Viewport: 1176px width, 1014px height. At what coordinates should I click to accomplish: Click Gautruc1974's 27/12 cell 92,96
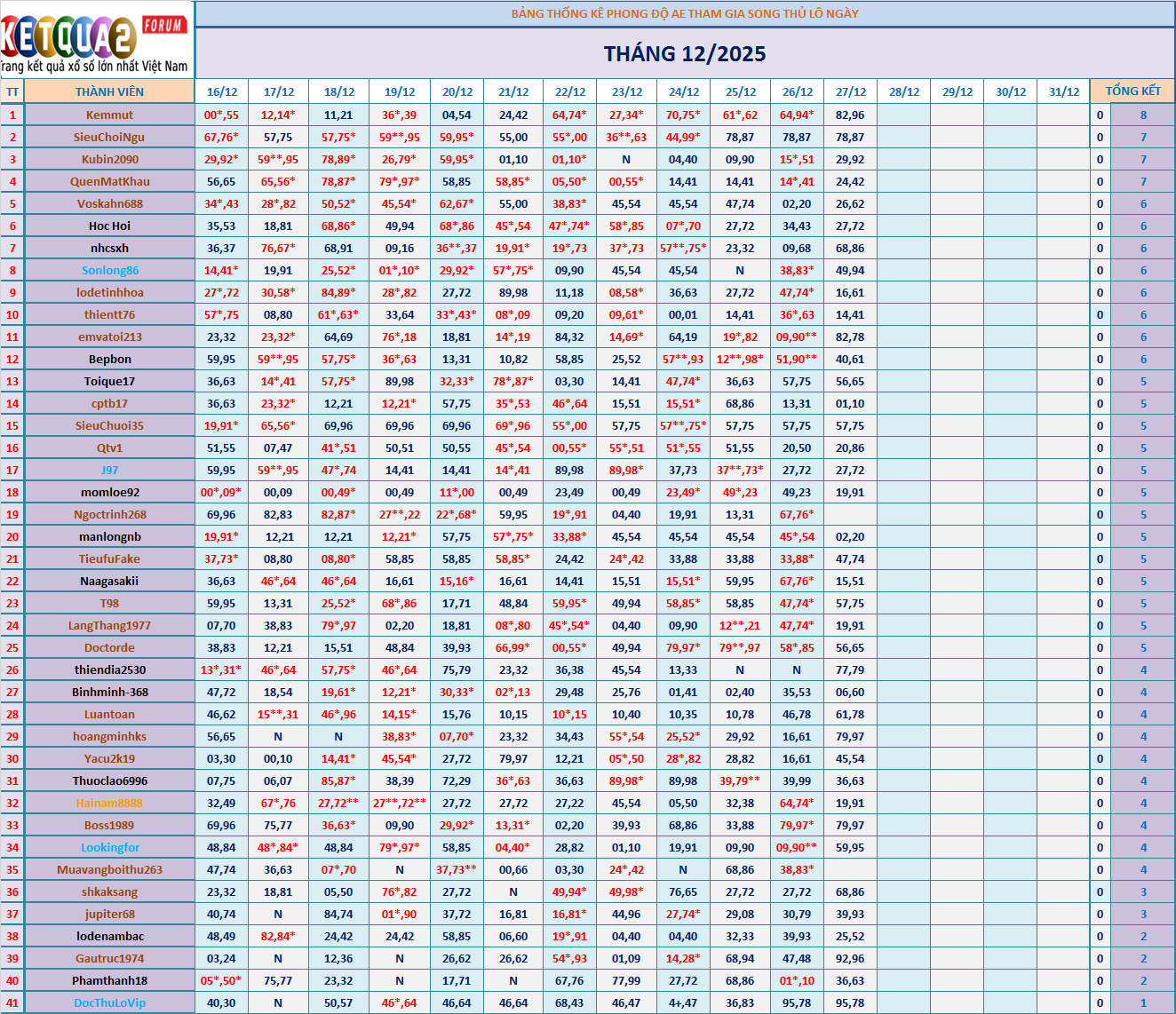851,958
